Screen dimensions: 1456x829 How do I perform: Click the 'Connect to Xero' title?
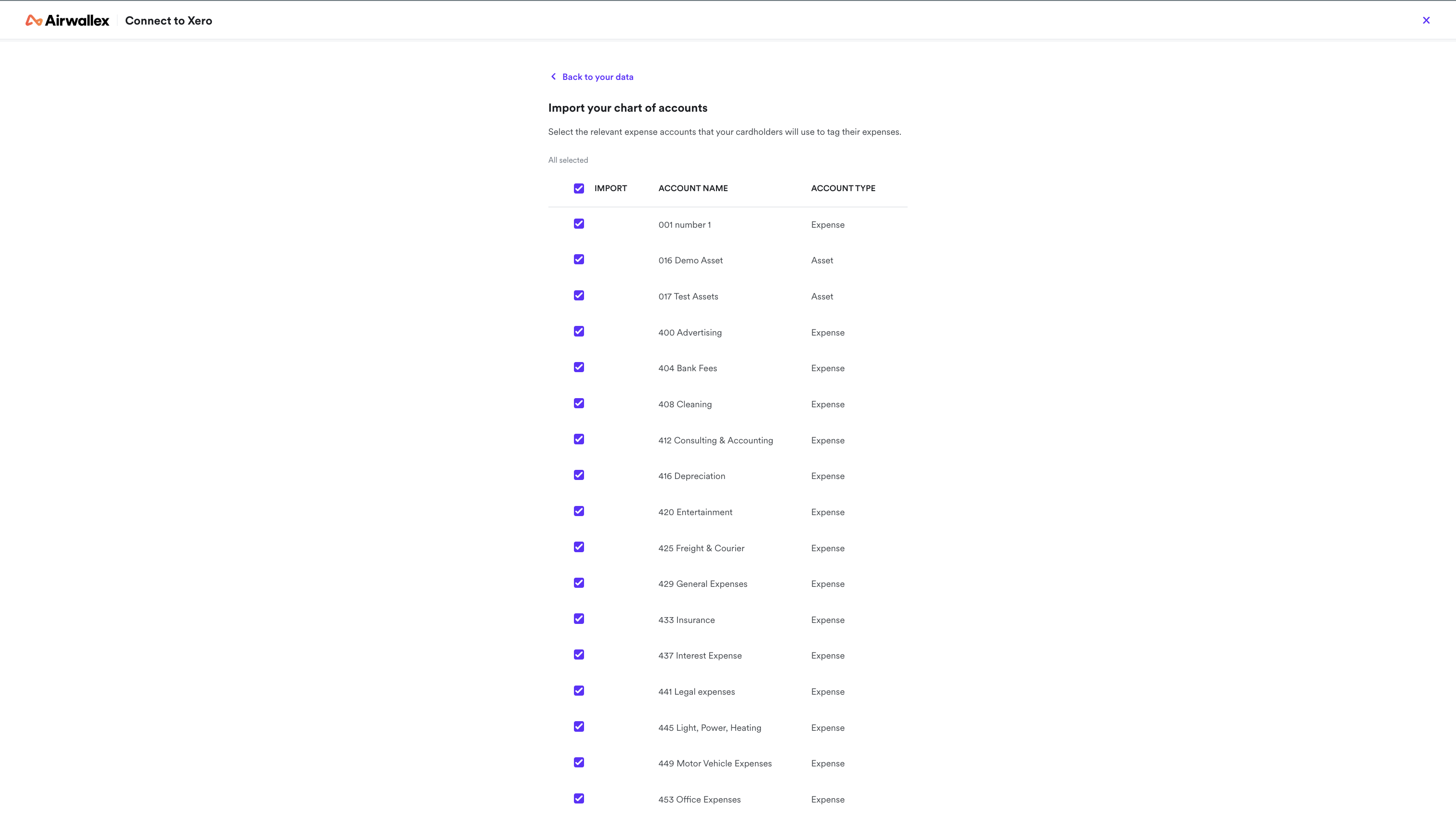tap(169, 21)
